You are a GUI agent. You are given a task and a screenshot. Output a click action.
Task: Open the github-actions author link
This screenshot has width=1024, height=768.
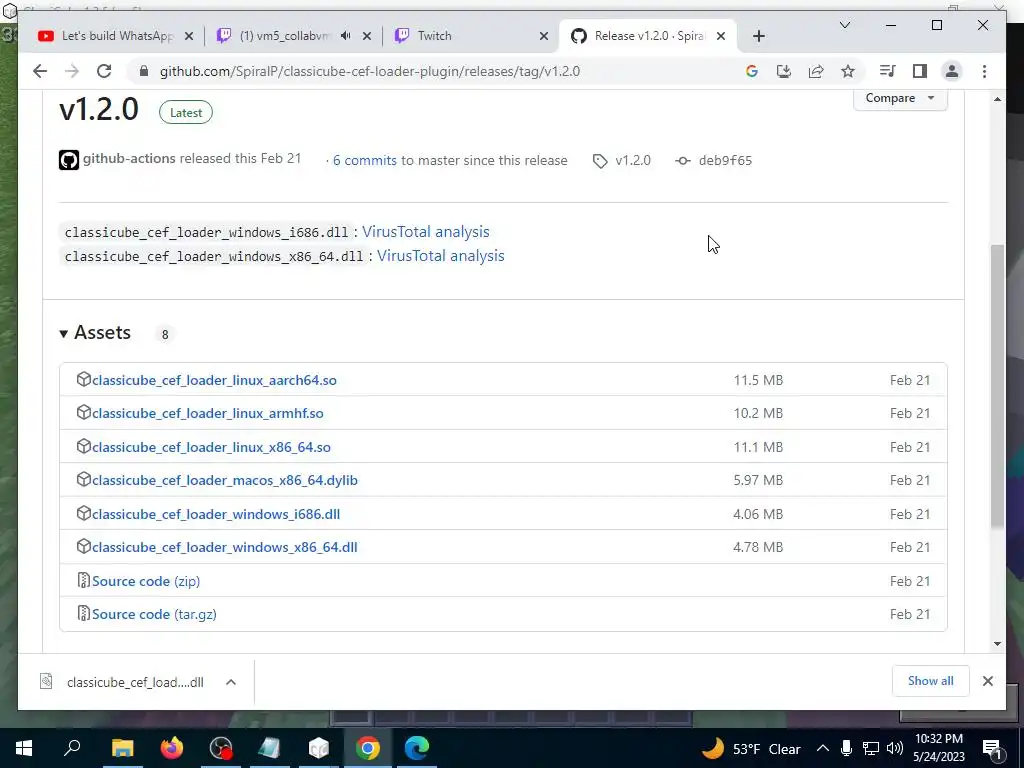tap(129, 159)
